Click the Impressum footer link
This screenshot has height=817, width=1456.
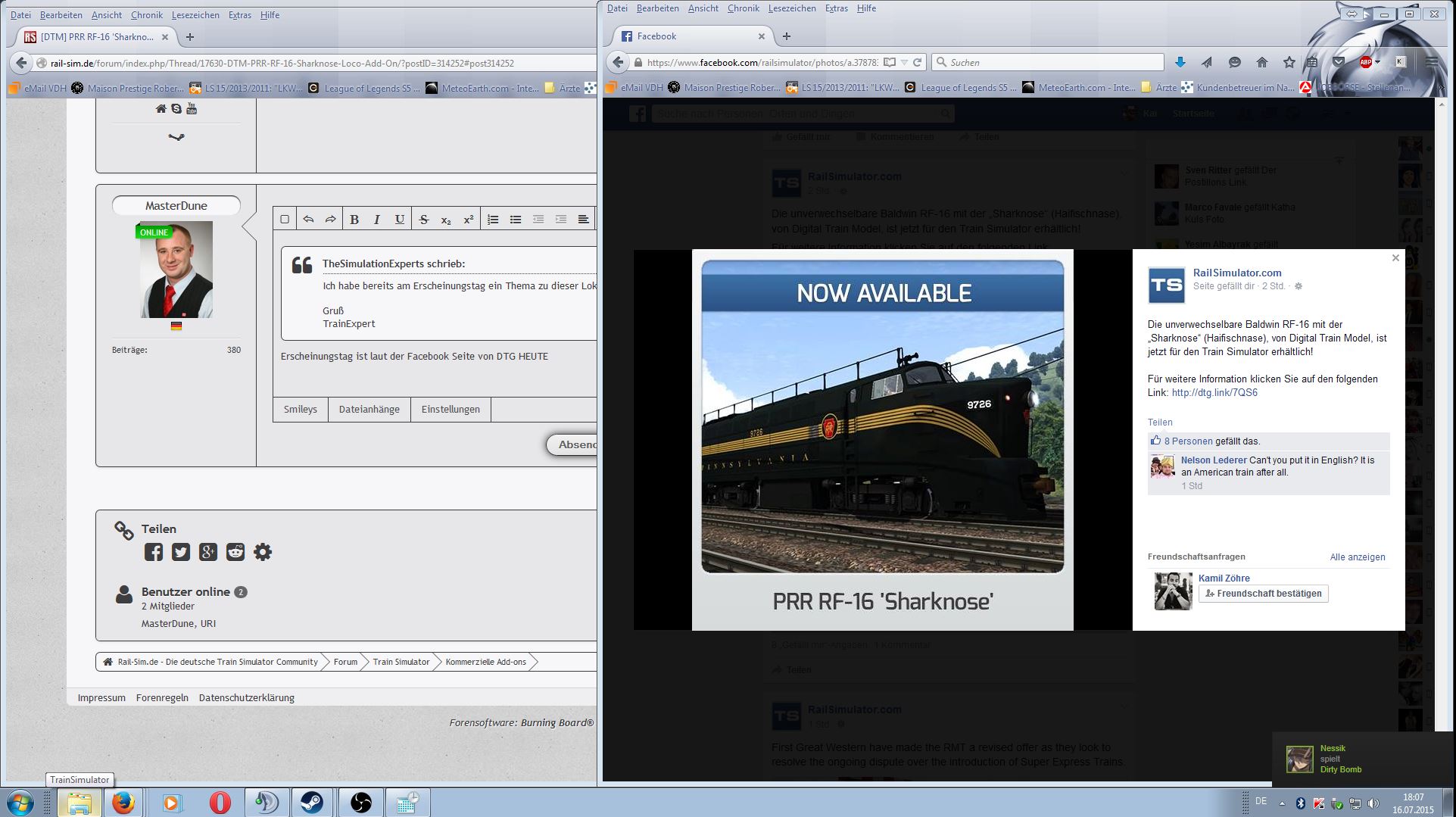point(101,698)
